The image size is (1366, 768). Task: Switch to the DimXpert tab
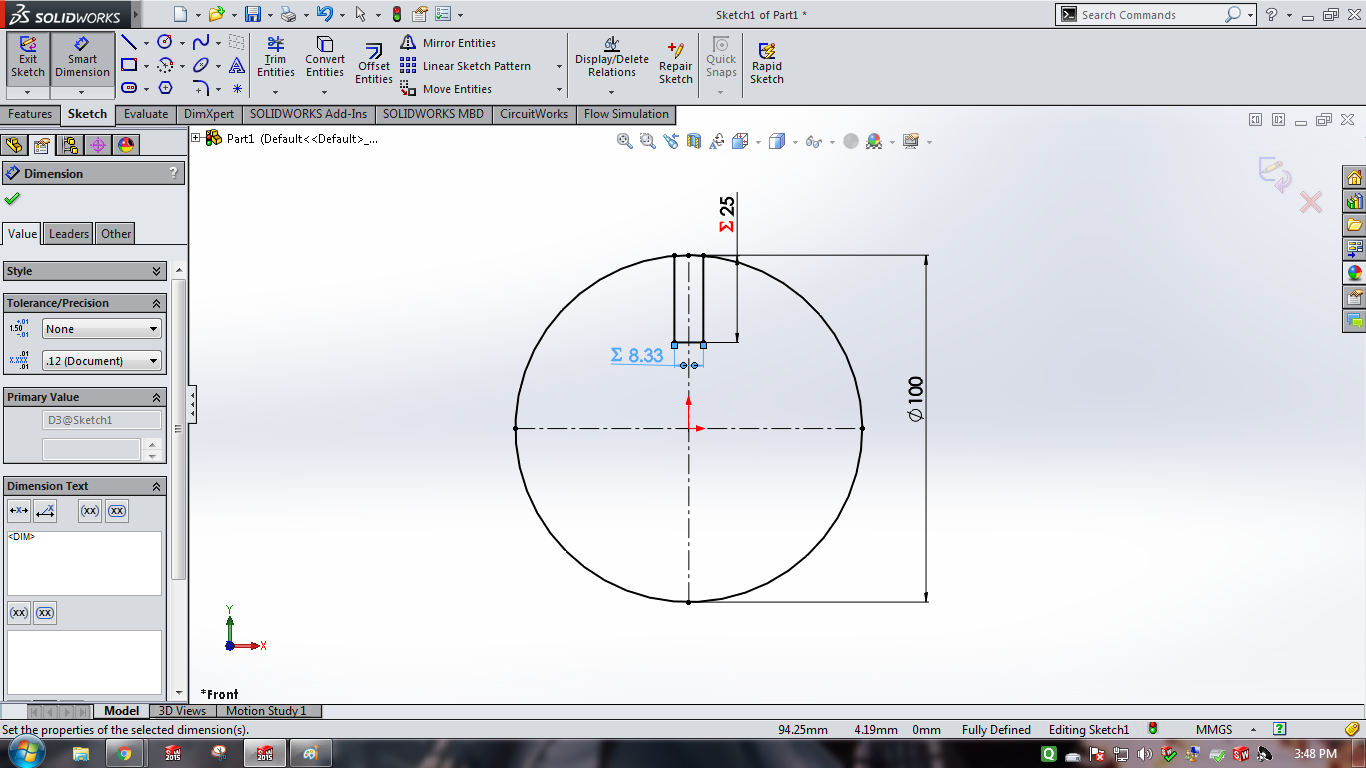[x=209, y=114]
